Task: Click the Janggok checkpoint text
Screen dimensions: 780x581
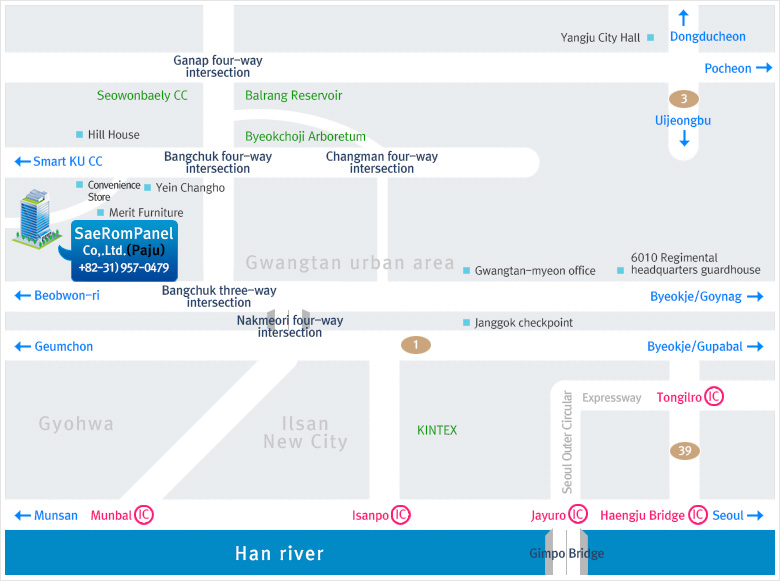Action: coord(524,323)
